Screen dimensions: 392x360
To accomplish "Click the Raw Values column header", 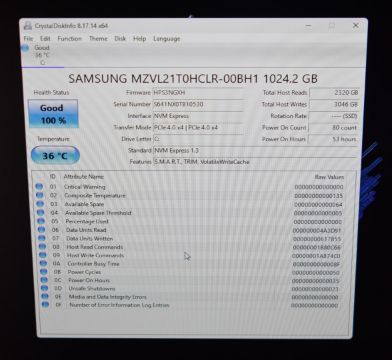I will pyautogui.click(x=329, y=177).
